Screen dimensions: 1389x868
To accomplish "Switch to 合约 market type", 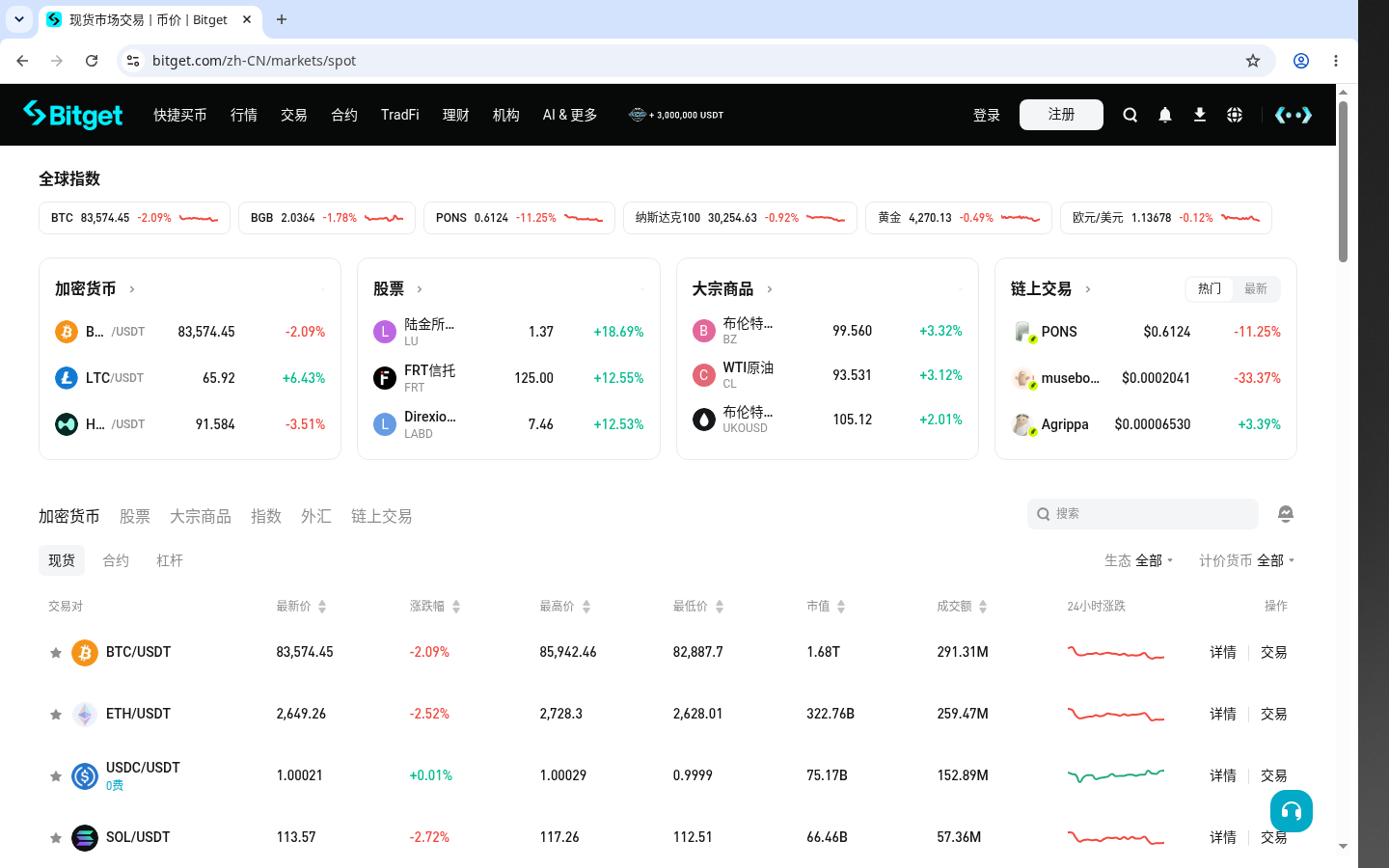I will [116, 560].
